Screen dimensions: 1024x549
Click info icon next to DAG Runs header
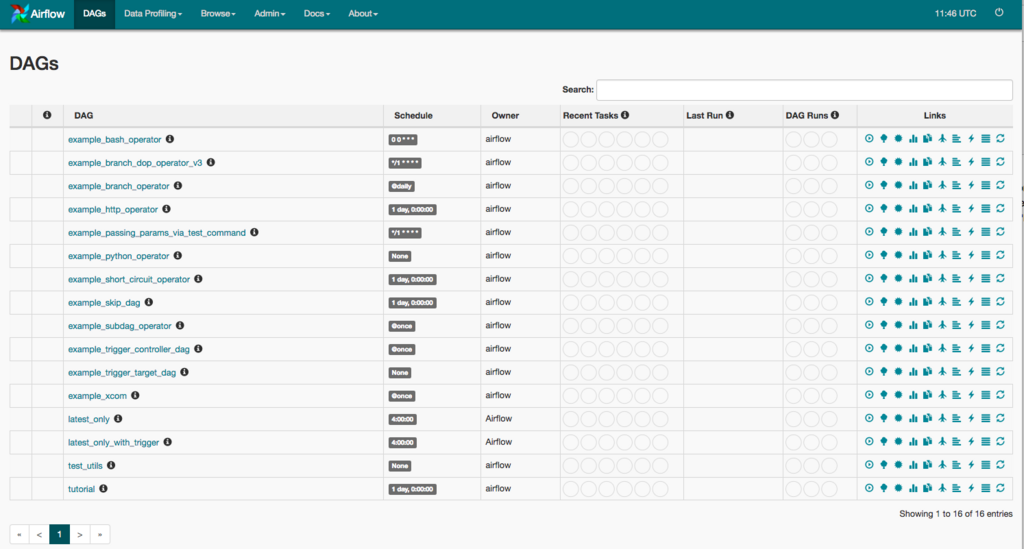point(835,115)
